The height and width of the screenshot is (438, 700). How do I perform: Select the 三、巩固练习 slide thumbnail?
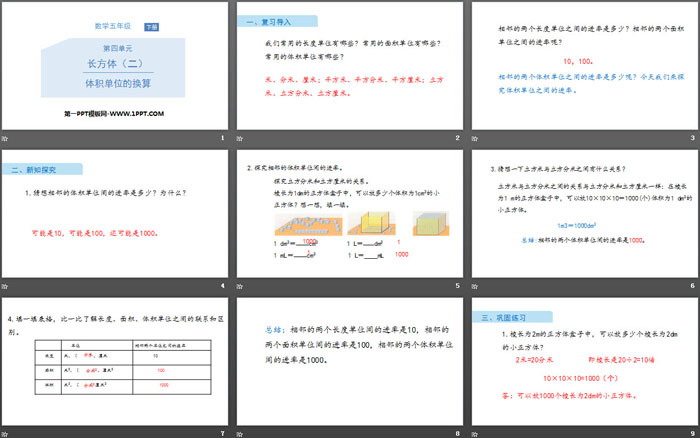tap(585, 361)
